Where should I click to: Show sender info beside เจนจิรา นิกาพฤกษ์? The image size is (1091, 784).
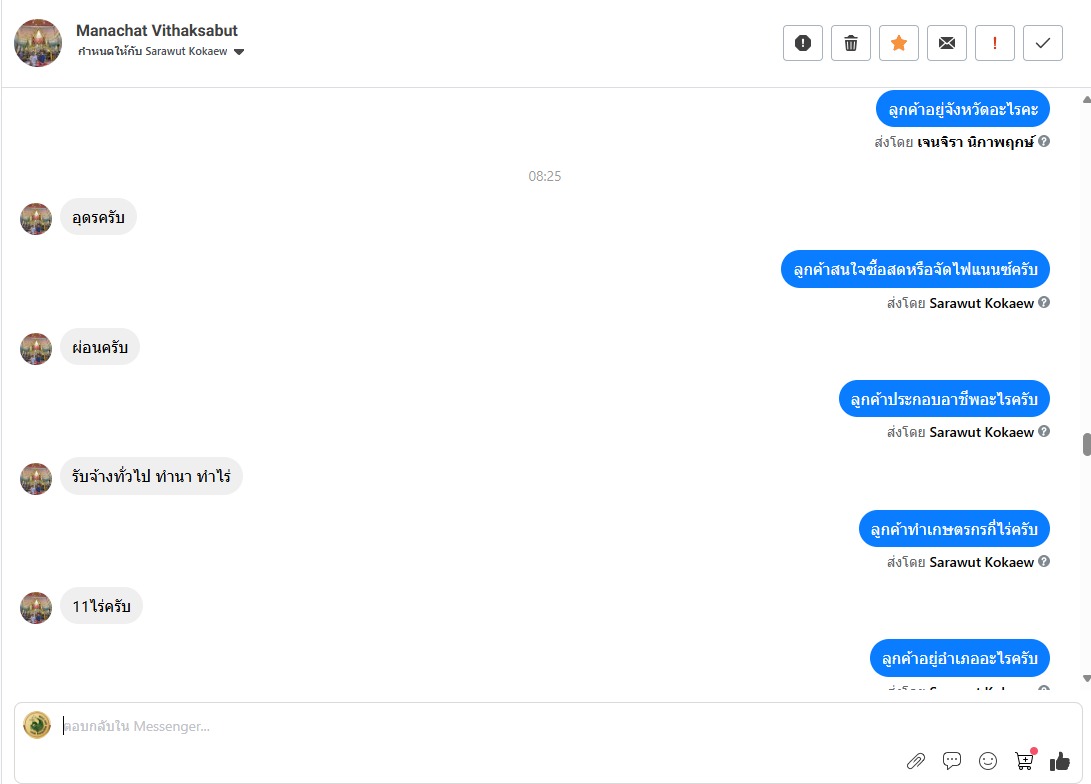pyautogui.click(x=1044, y=141)
